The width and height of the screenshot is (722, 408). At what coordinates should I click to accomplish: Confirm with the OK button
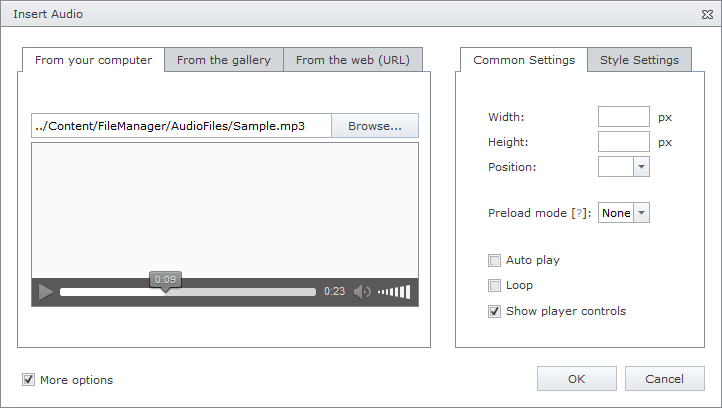point(576,379)
